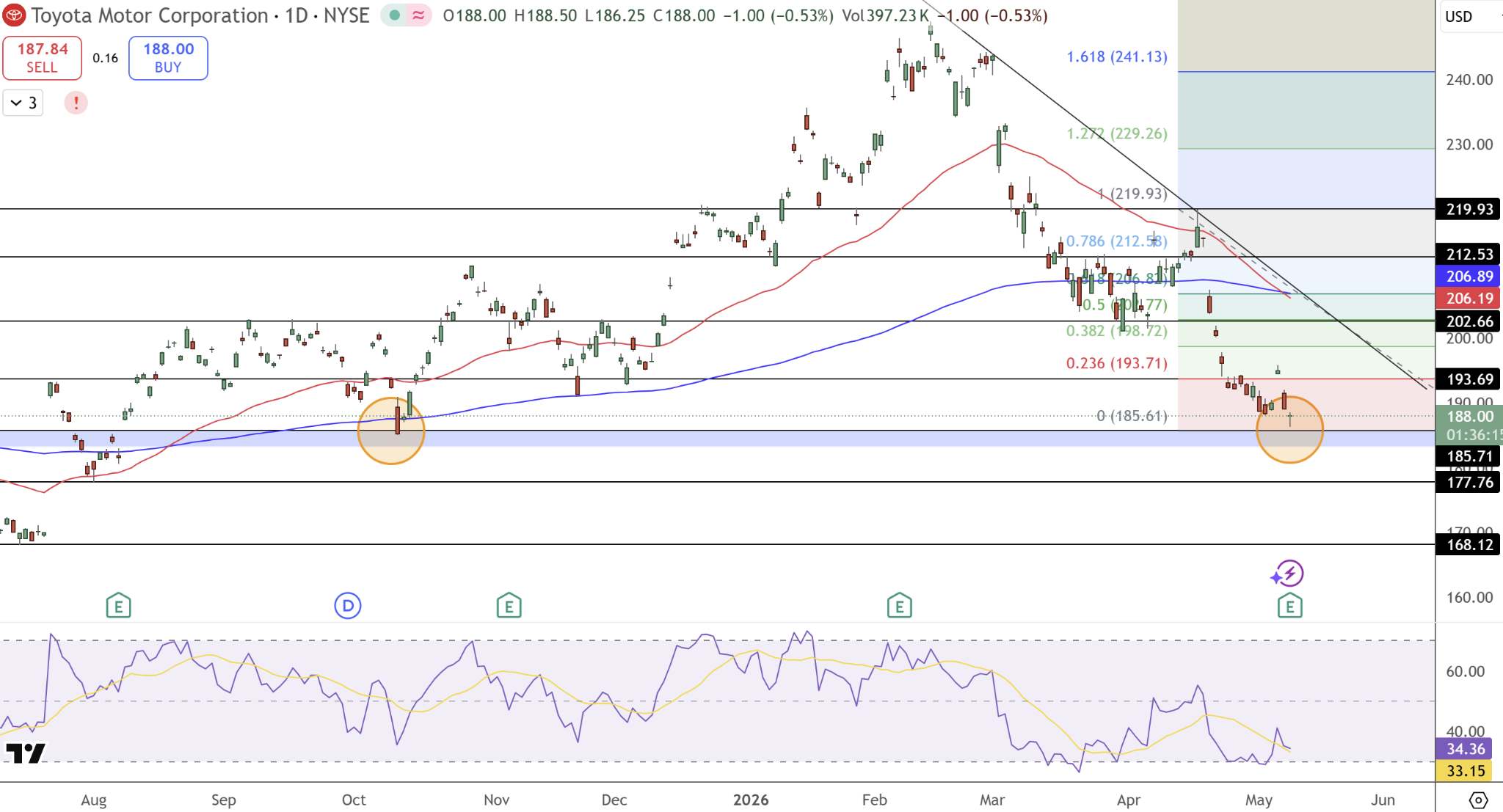
Task: Select the 1.272 (229.26) Fibonacci label
Action: pyautogui.click(x=1116, y=133)
